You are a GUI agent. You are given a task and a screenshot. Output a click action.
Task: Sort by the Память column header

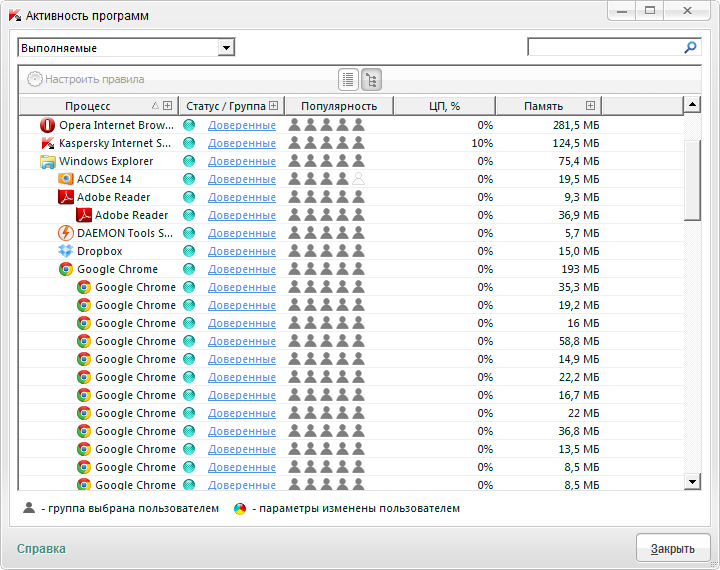tap(544, 106)
